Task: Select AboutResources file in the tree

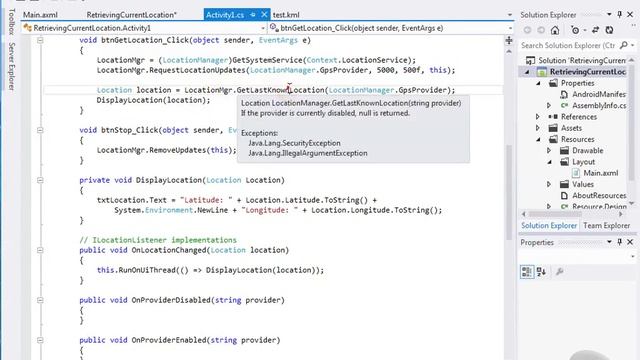Action: point(599,196)
